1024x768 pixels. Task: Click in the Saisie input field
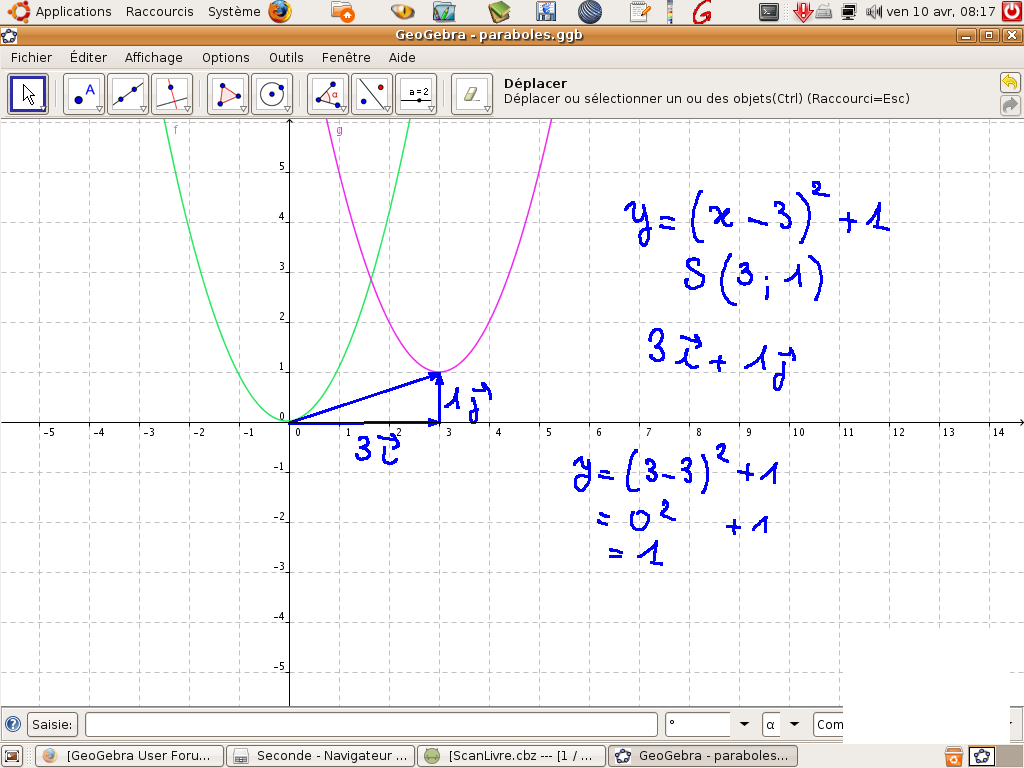coord(370,724)
